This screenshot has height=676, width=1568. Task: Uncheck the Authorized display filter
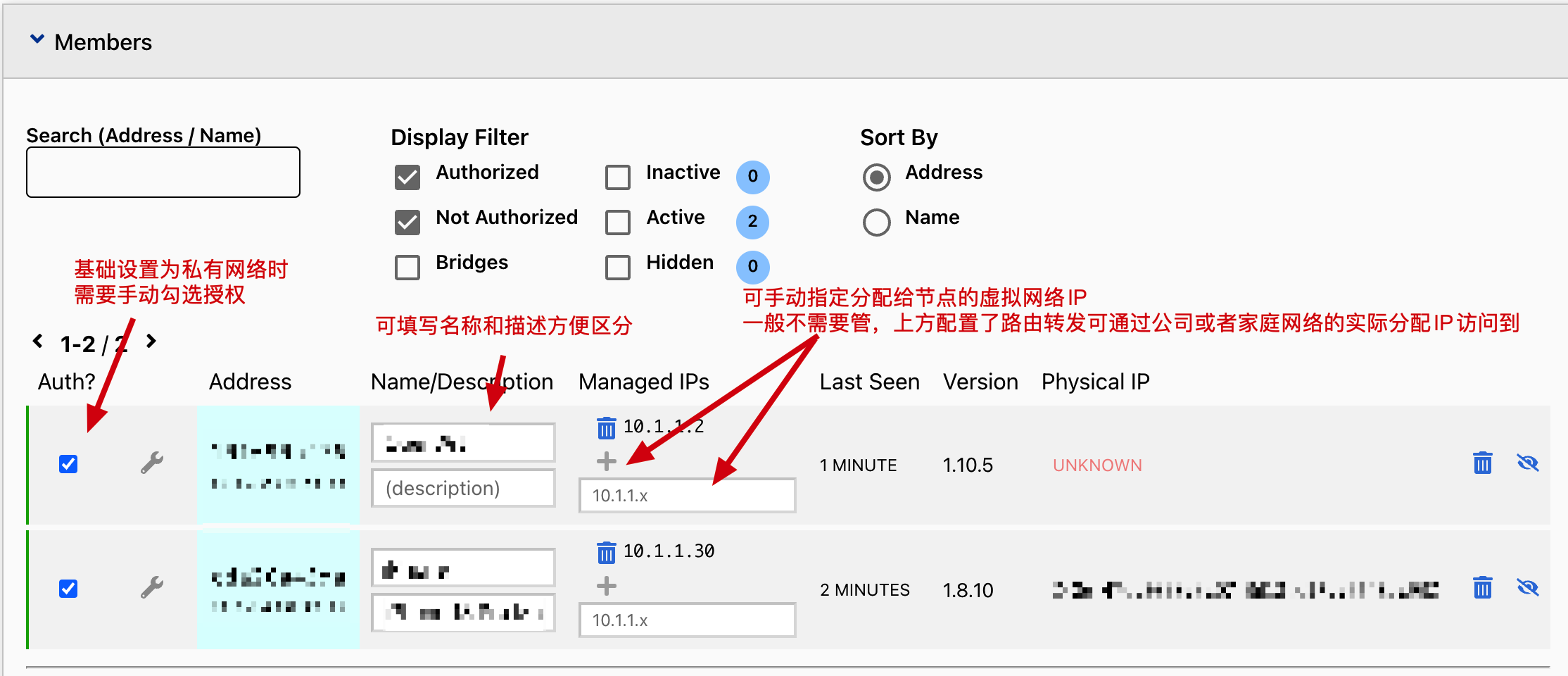click(407, 177)
